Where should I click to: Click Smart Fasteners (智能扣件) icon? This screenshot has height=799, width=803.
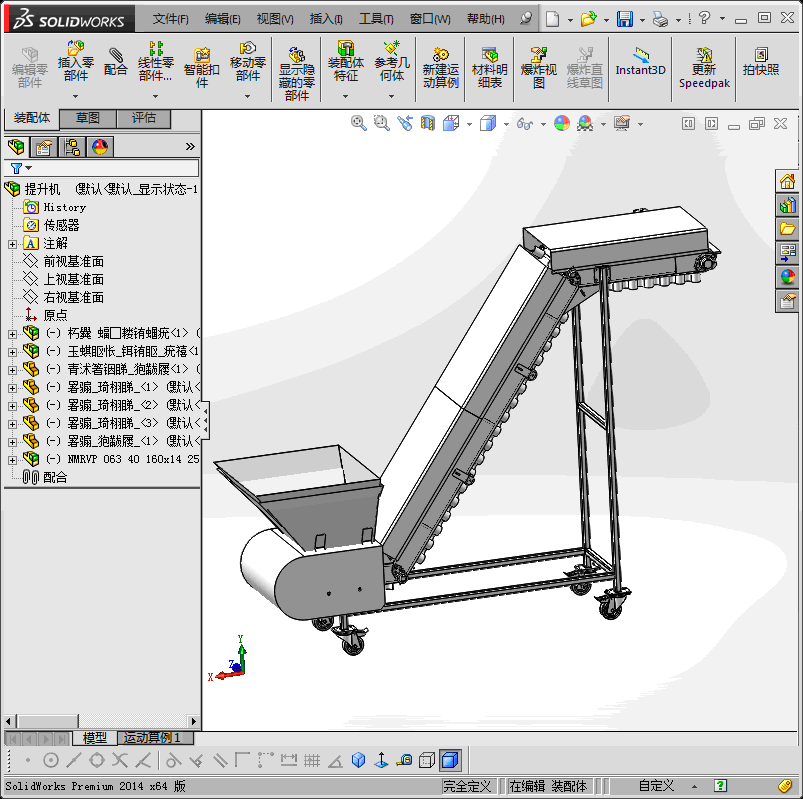click(x=202, y=68)
